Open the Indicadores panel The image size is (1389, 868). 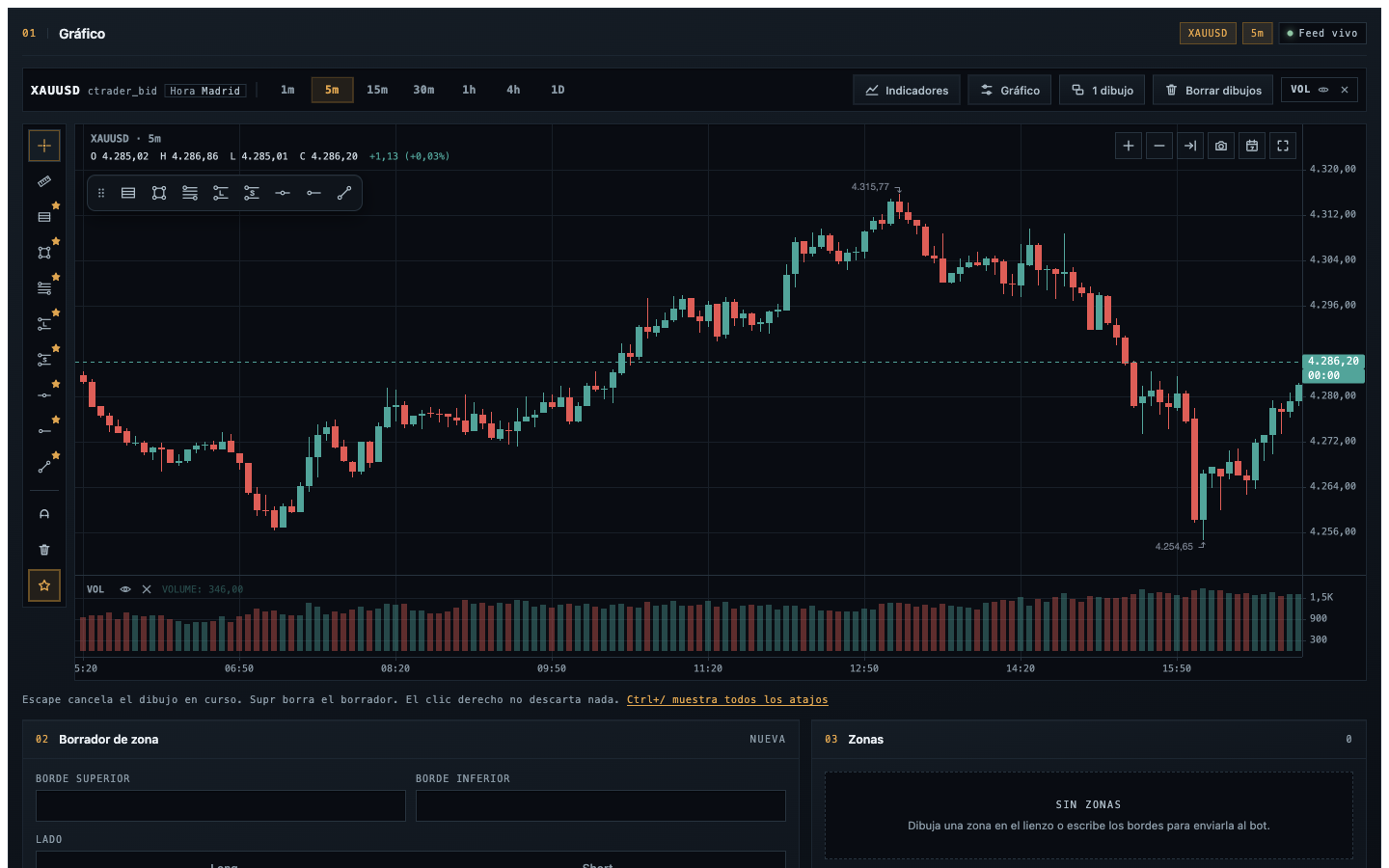(907, 90)
